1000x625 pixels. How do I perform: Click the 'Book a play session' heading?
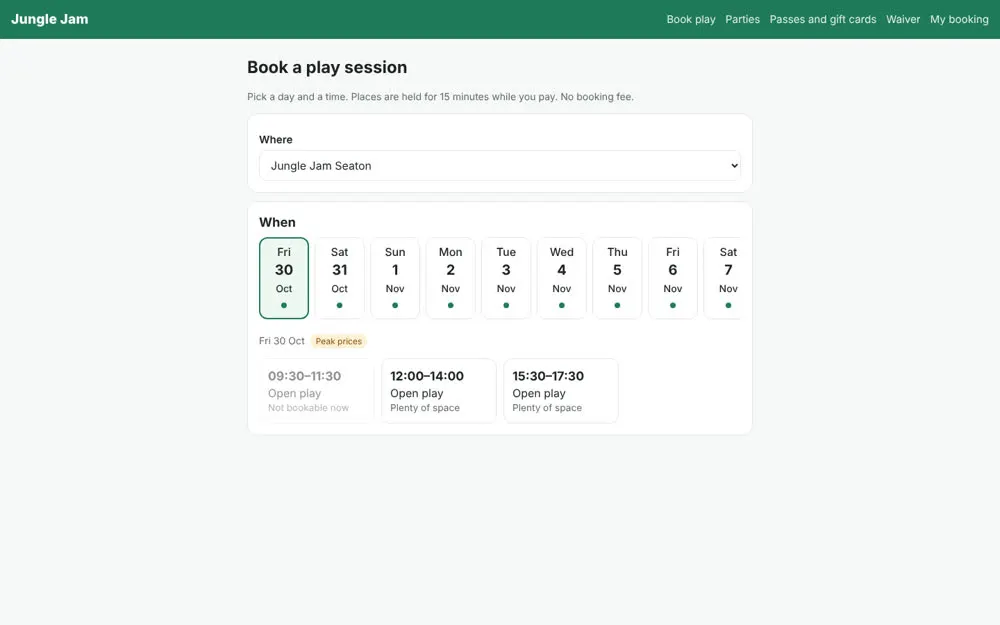pos(327,67)
